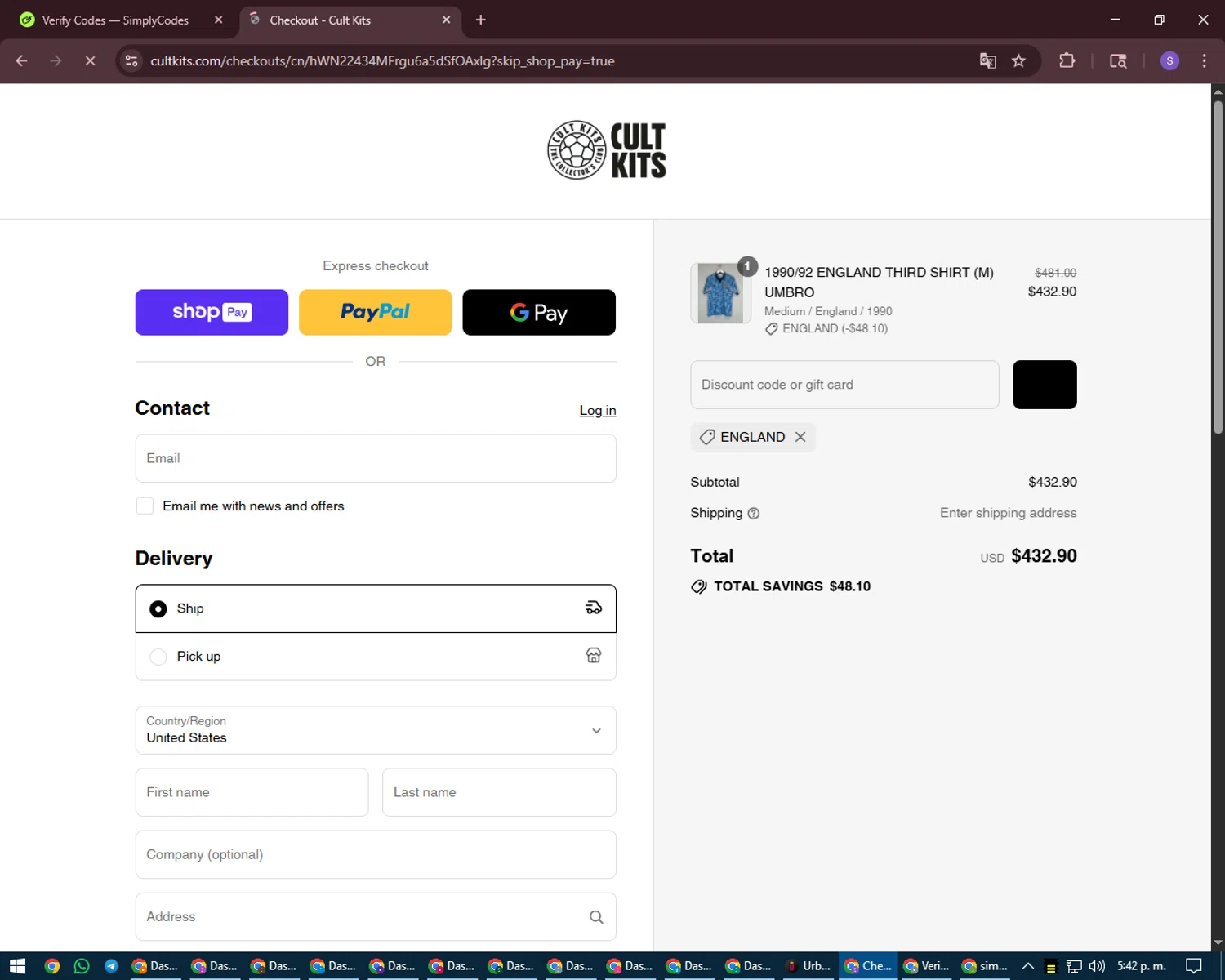Go back to the previous page
Screen dimensions: 1225x980
[x=22, y=60]
